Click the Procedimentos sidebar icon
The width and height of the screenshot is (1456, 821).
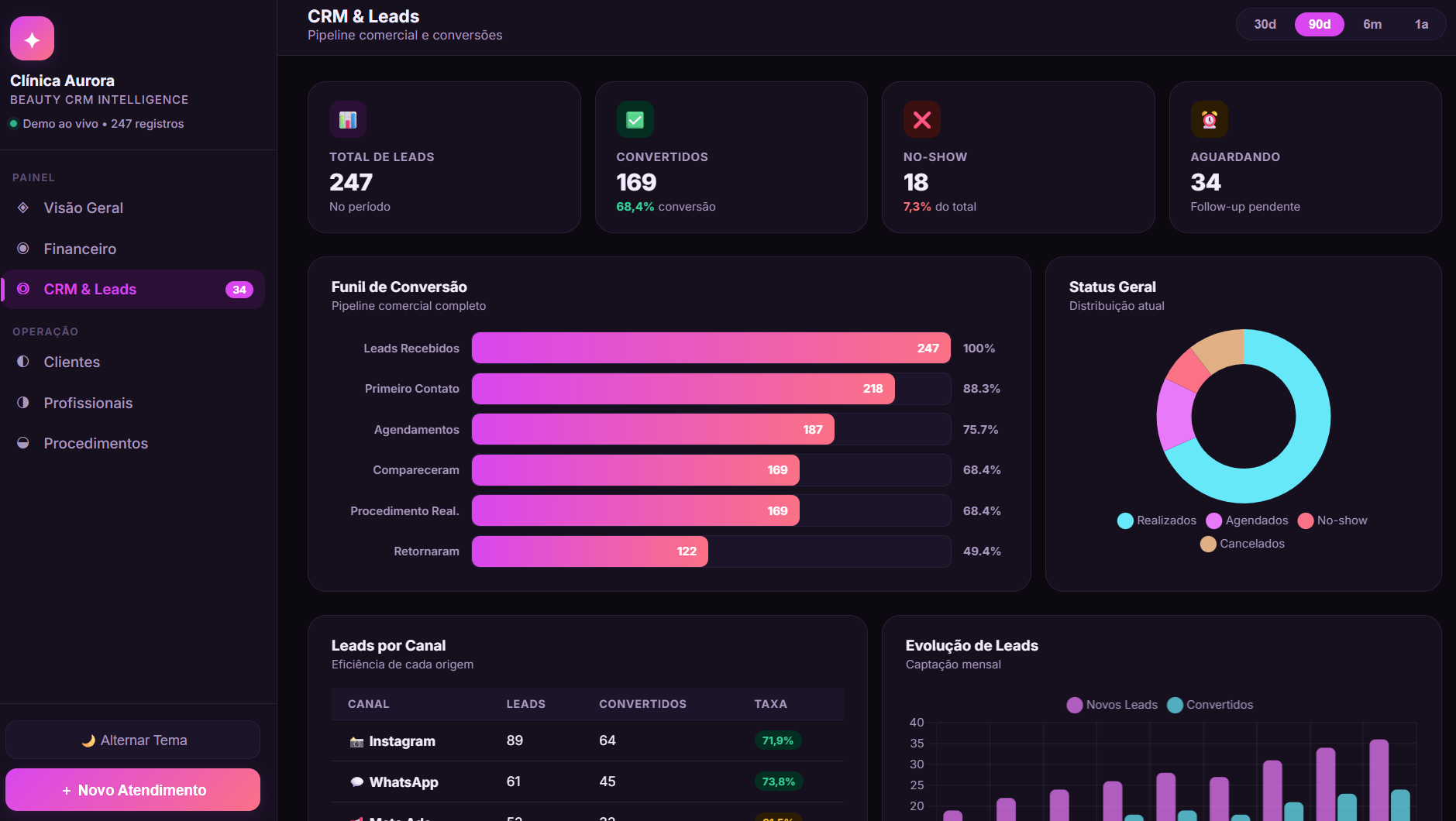coord(23,443)
